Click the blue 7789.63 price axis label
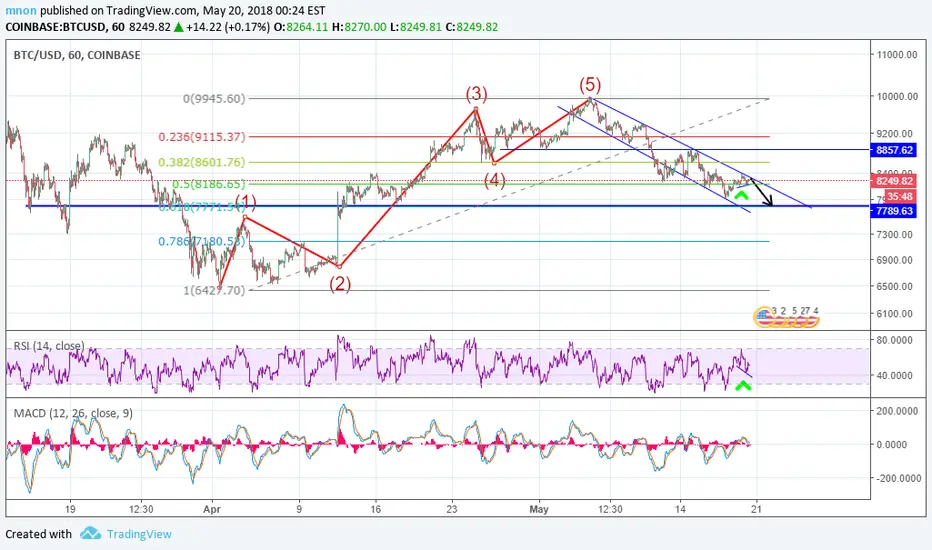Image resolution: width=932 pixels, height=550 pixels. tap(894, 211)
